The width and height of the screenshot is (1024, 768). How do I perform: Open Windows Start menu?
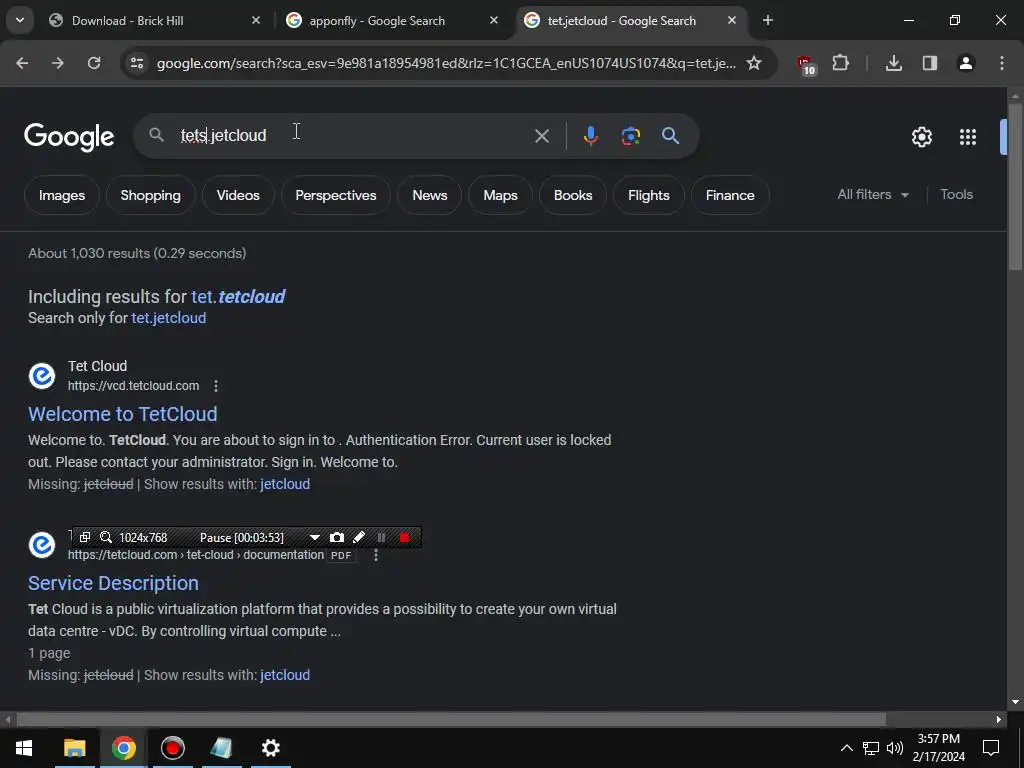pos(24,748)
